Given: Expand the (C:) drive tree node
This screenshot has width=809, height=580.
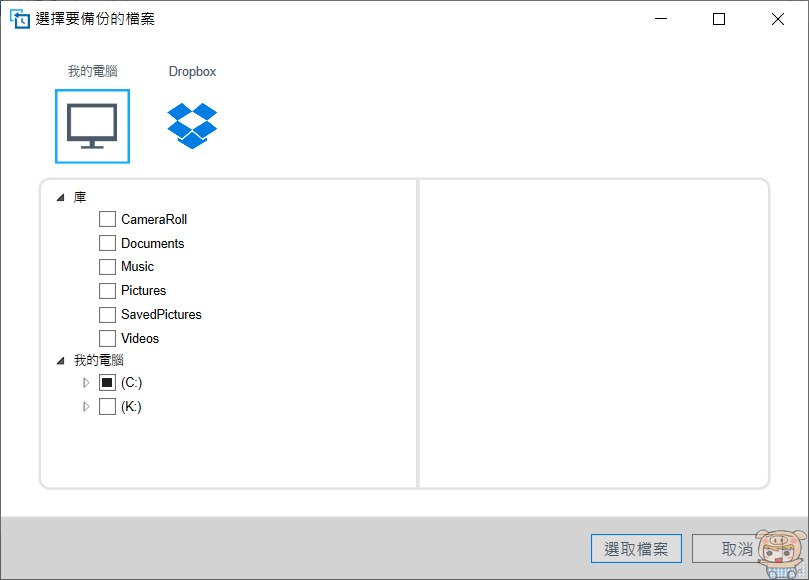Looking at the screenshot, I should [85, 382].
